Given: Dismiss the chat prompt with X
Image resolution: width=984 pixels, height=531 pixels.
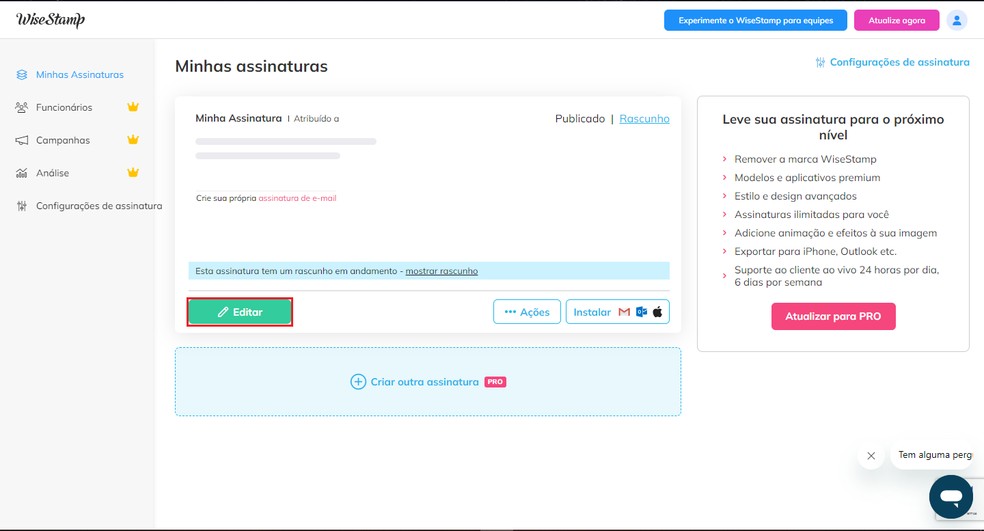Looking at the screenshot, I should click(x=871, y=456).
